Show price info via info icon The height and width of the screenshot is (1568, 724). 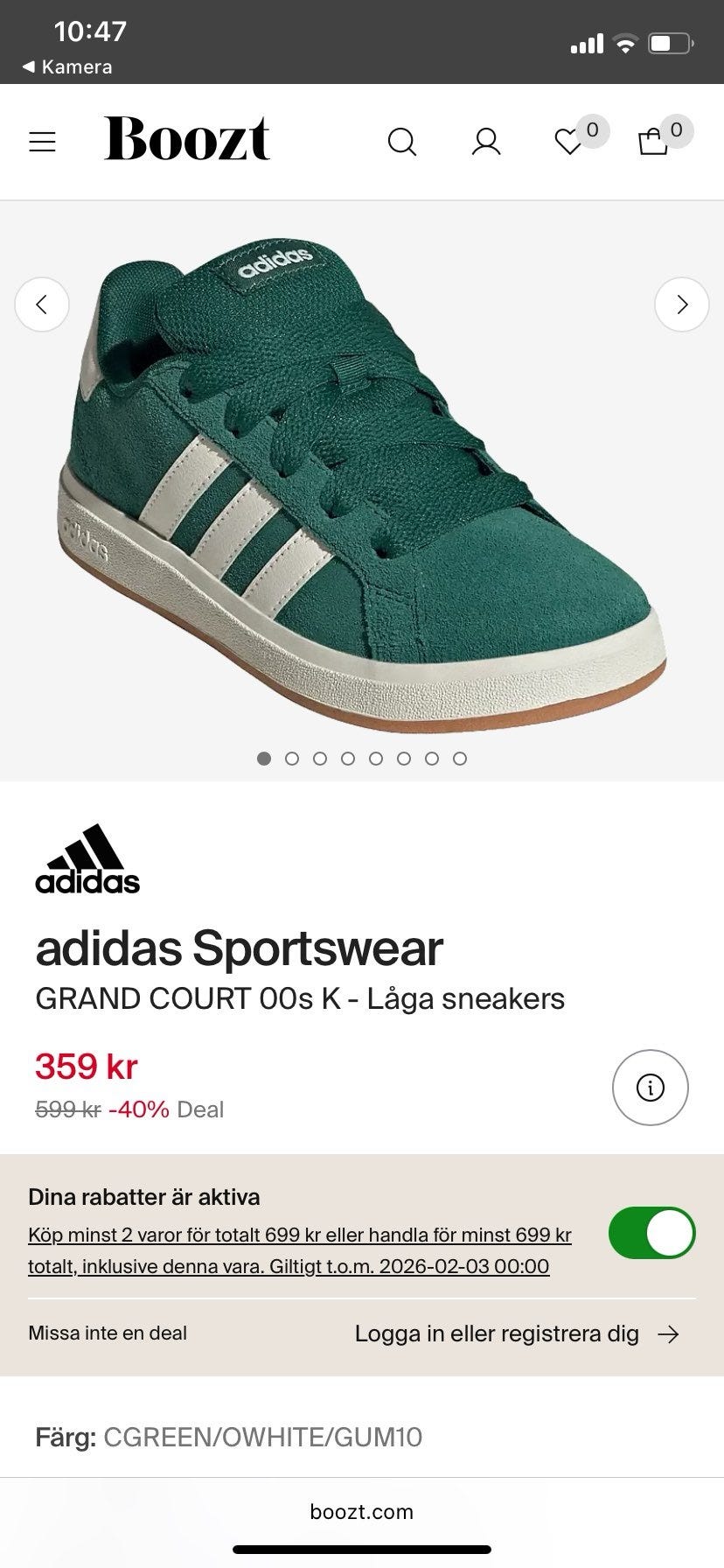pos(651,1088)
